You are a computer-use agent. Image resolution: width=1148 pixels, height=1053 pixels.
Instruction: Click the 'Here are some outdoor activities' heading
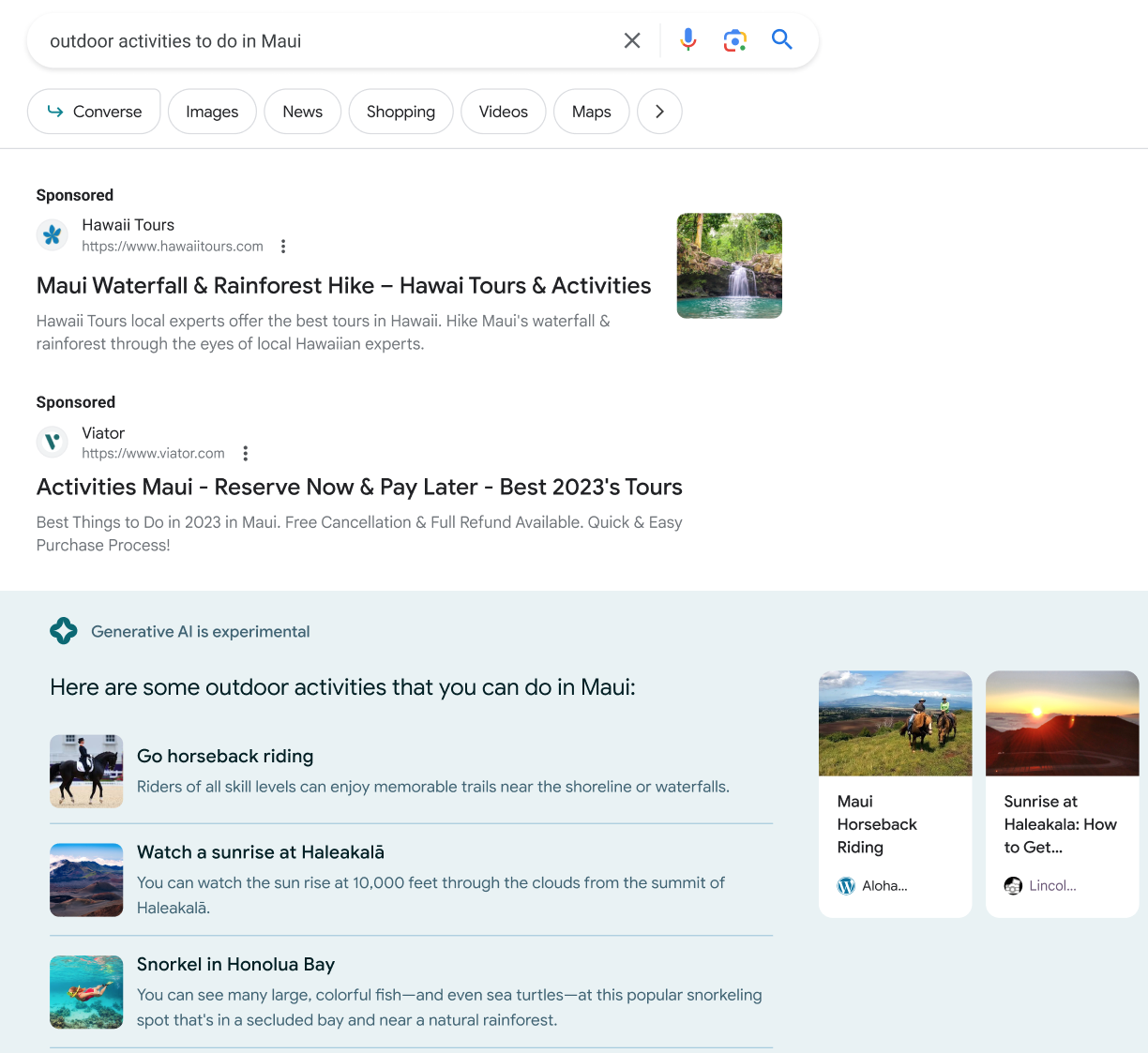pos(343,687)
